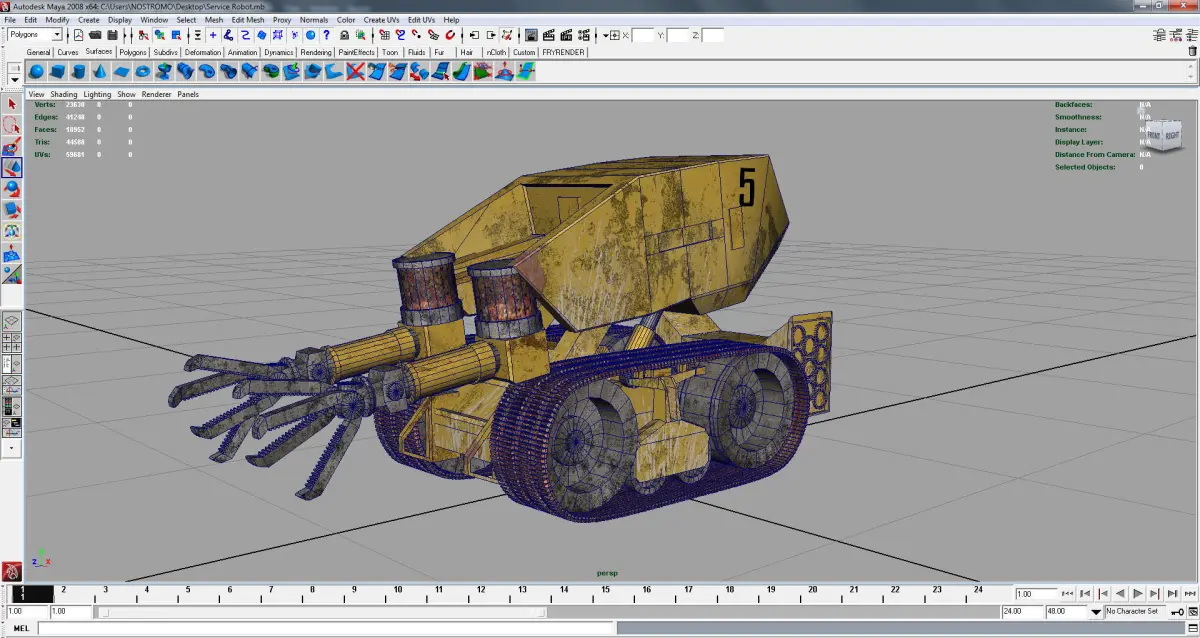Click the playback end field 24.00

click(x=1021, y=611)
